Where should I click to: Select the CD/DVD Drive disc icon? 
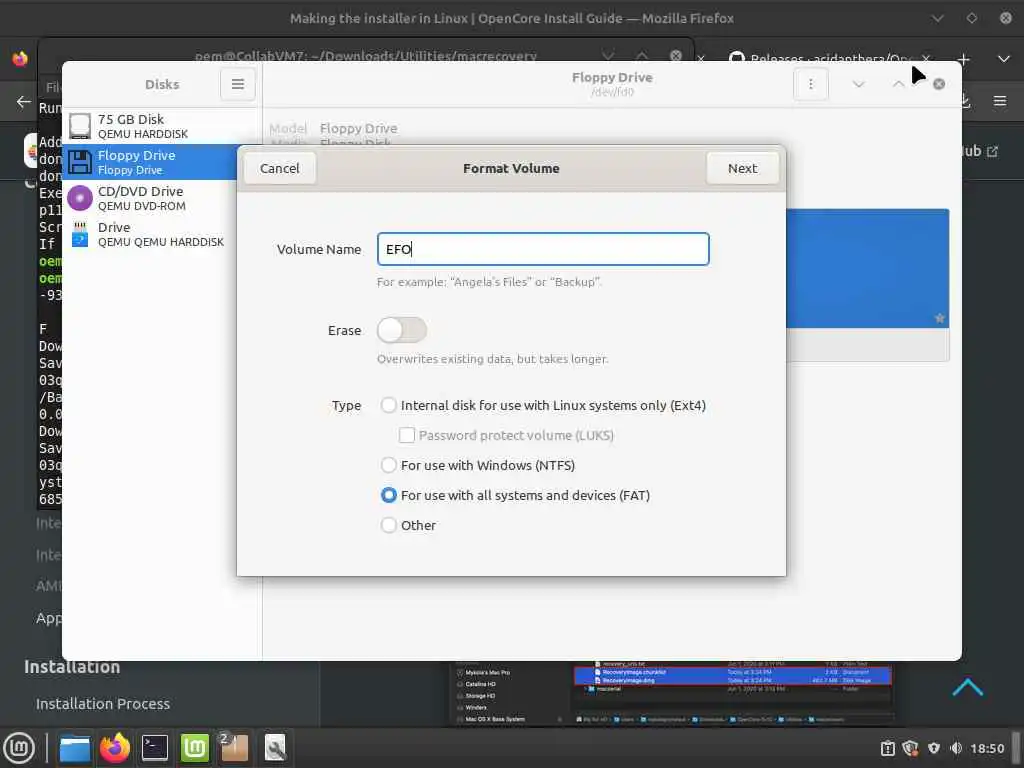[80, 198]
